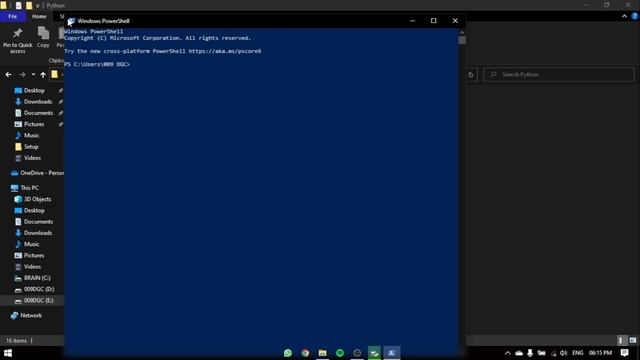Select Downloads in Quick access list
The height and width of the screenshot is (360, 640).
coord(38,102)
